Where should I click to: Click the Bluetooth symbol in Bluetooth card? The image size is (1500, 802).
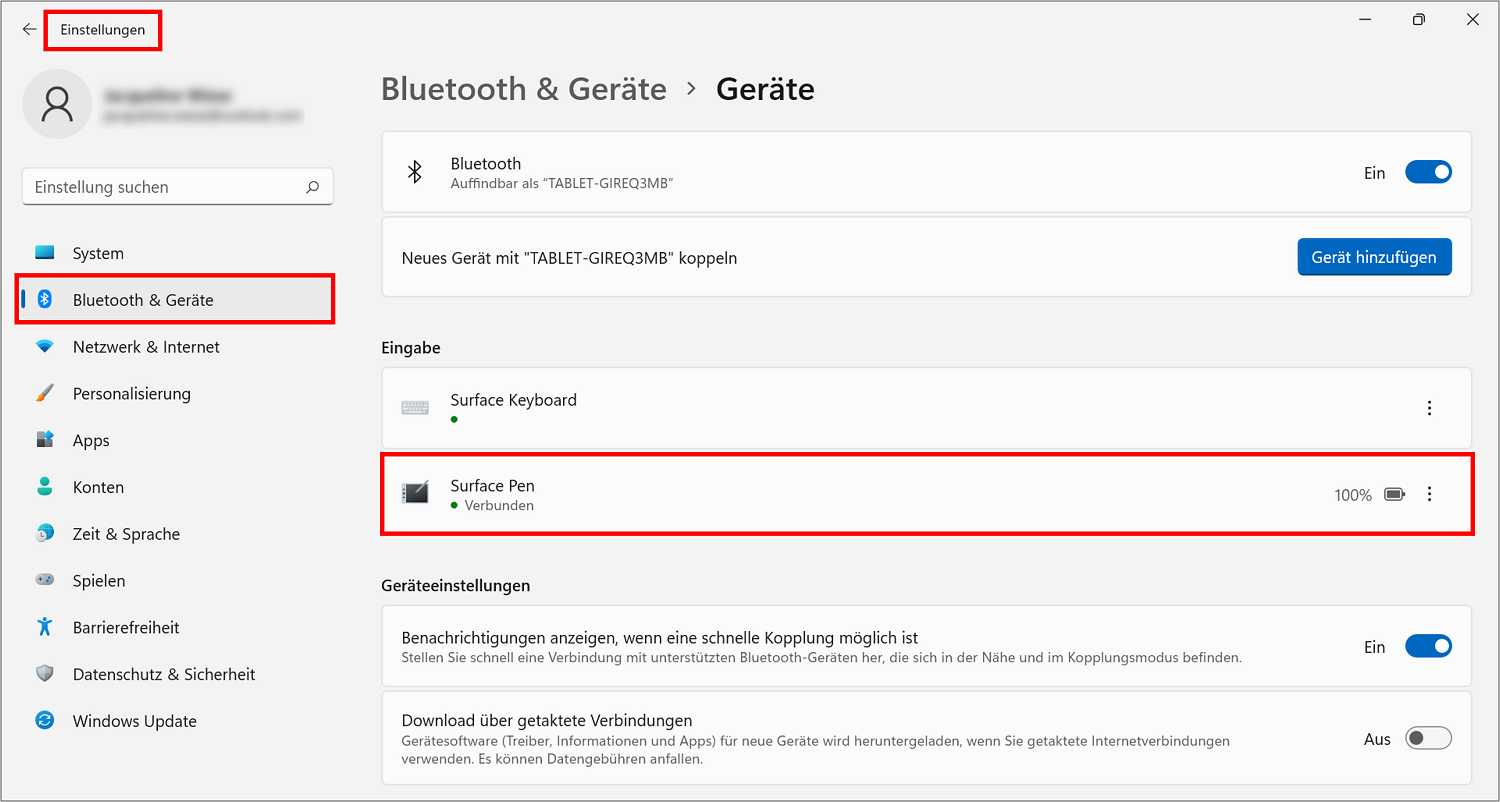(415, 172)
